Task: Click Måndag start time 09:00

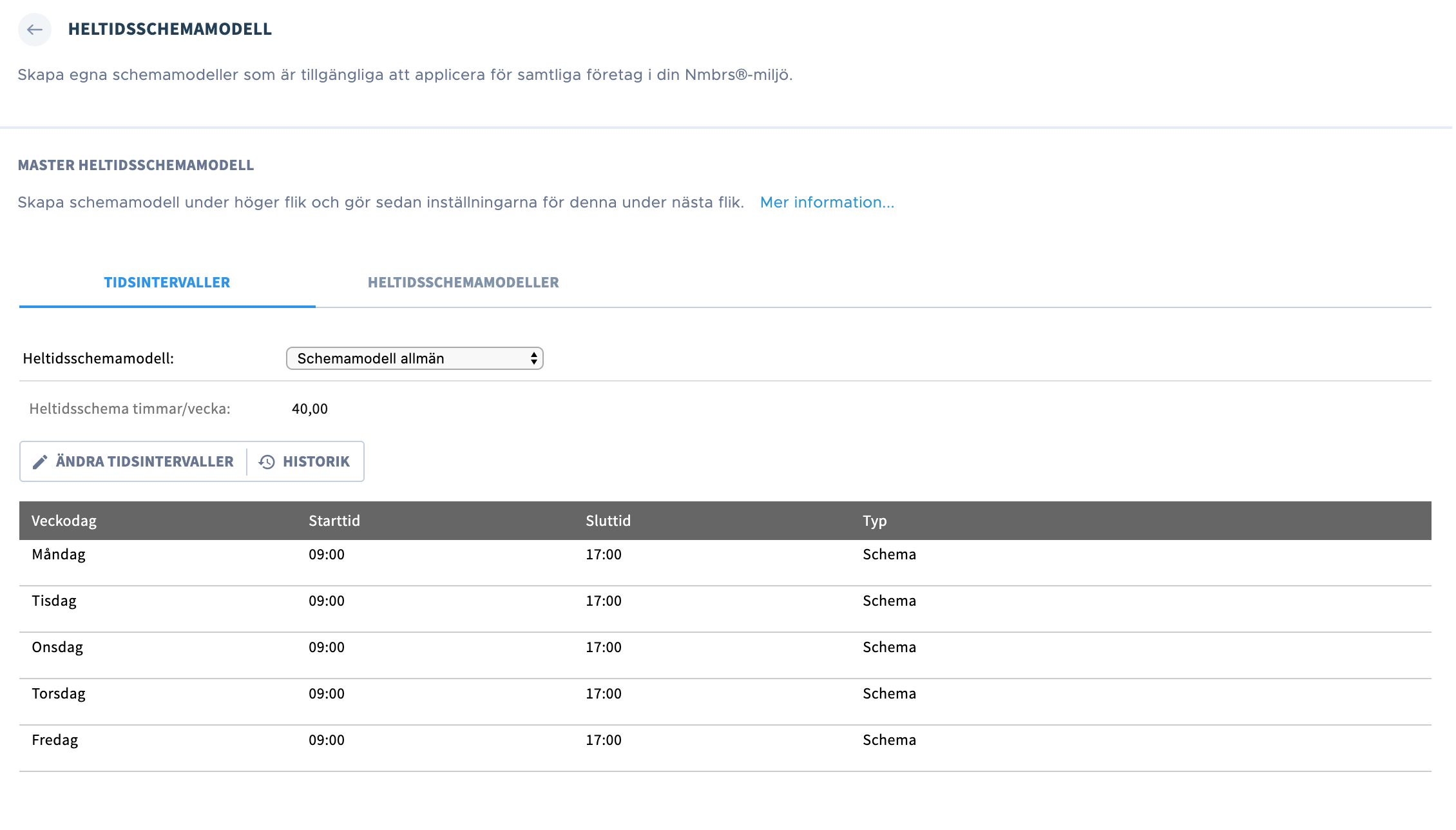Action: click(327, 554)
